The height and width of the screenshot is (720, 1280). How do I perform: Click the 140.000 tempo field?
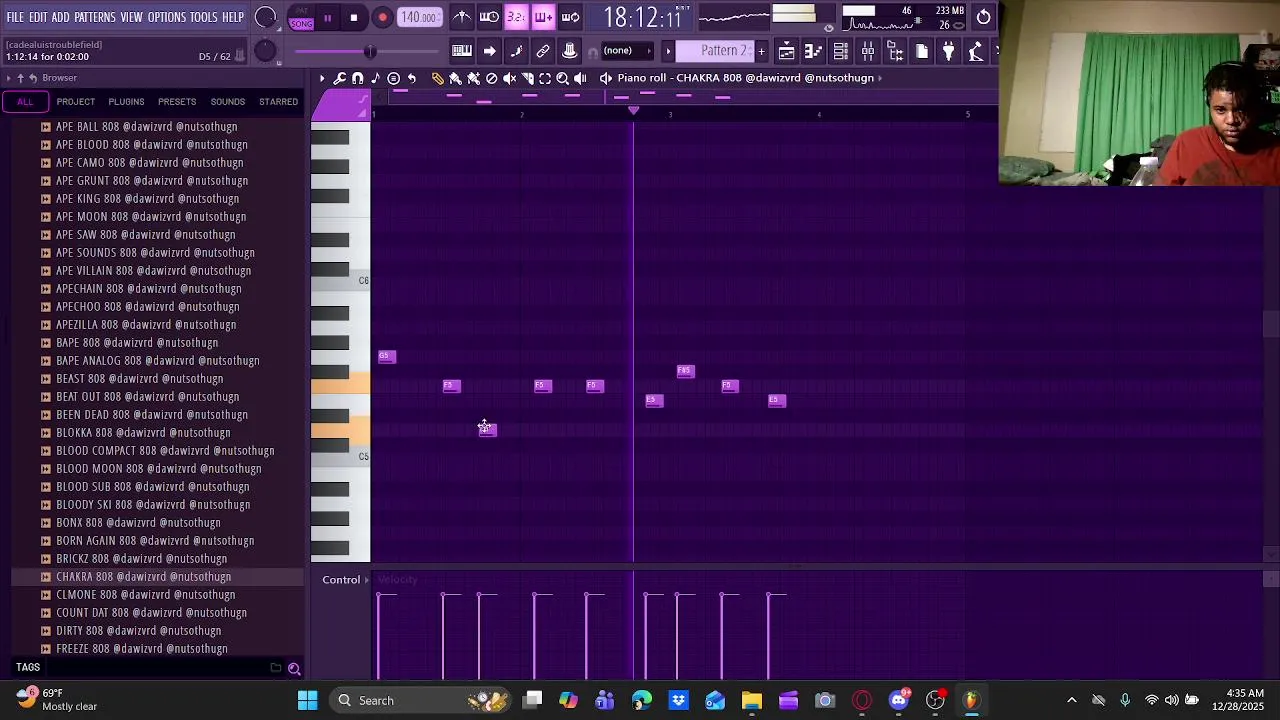(419, 18)
